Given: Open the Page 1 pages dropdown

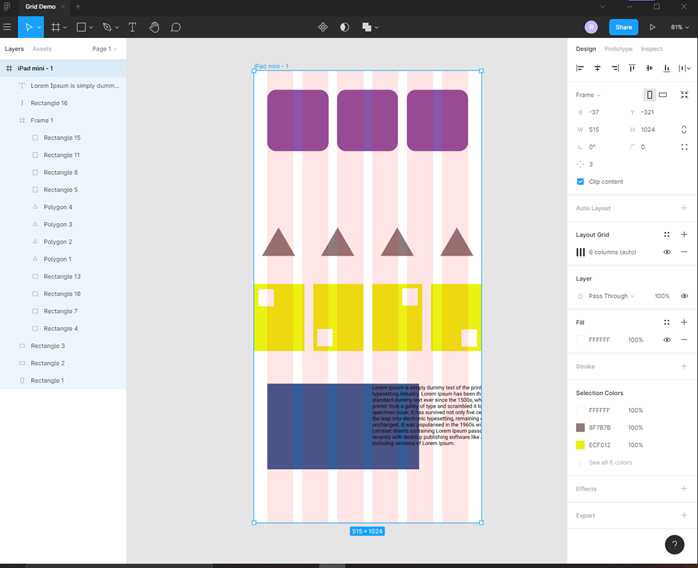Looking at the screenshot, I should (x=104, y=48).
